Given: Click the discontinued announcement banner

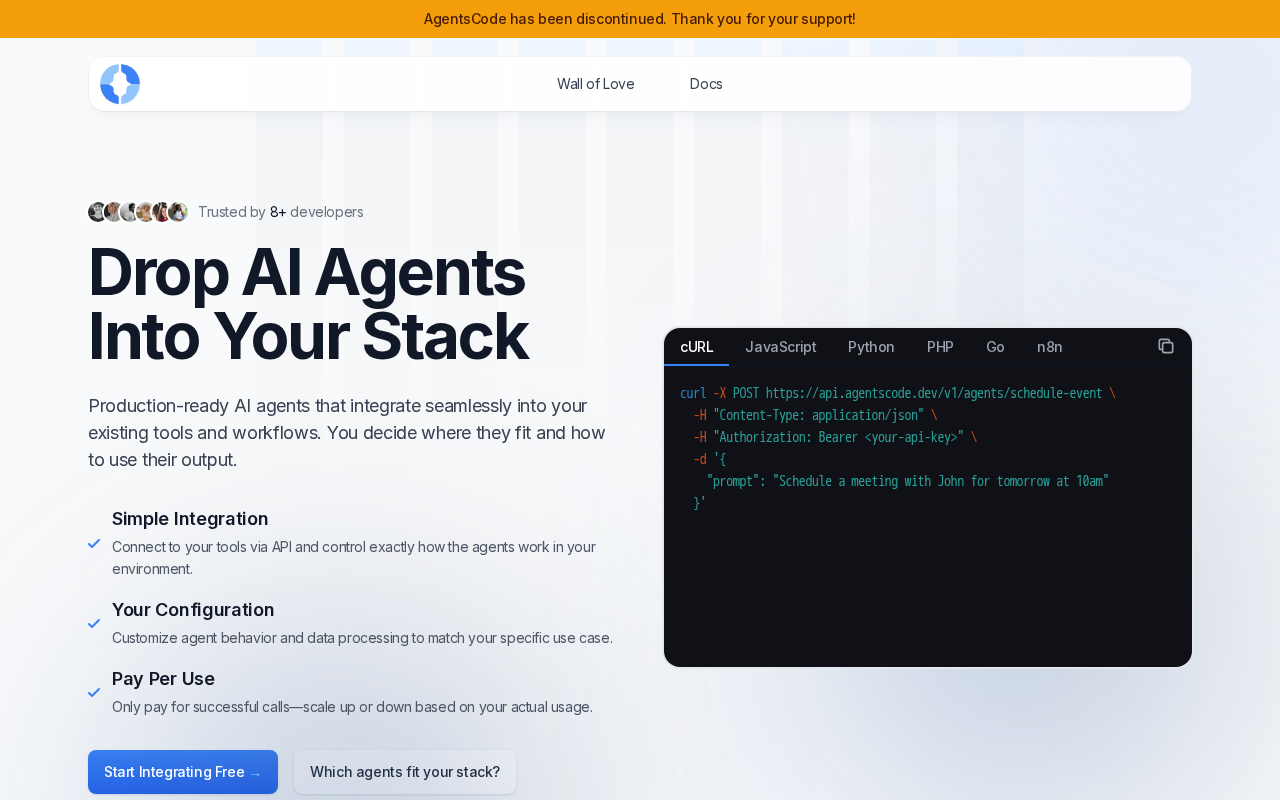Looking at the screenshot, I should (640, 19).
